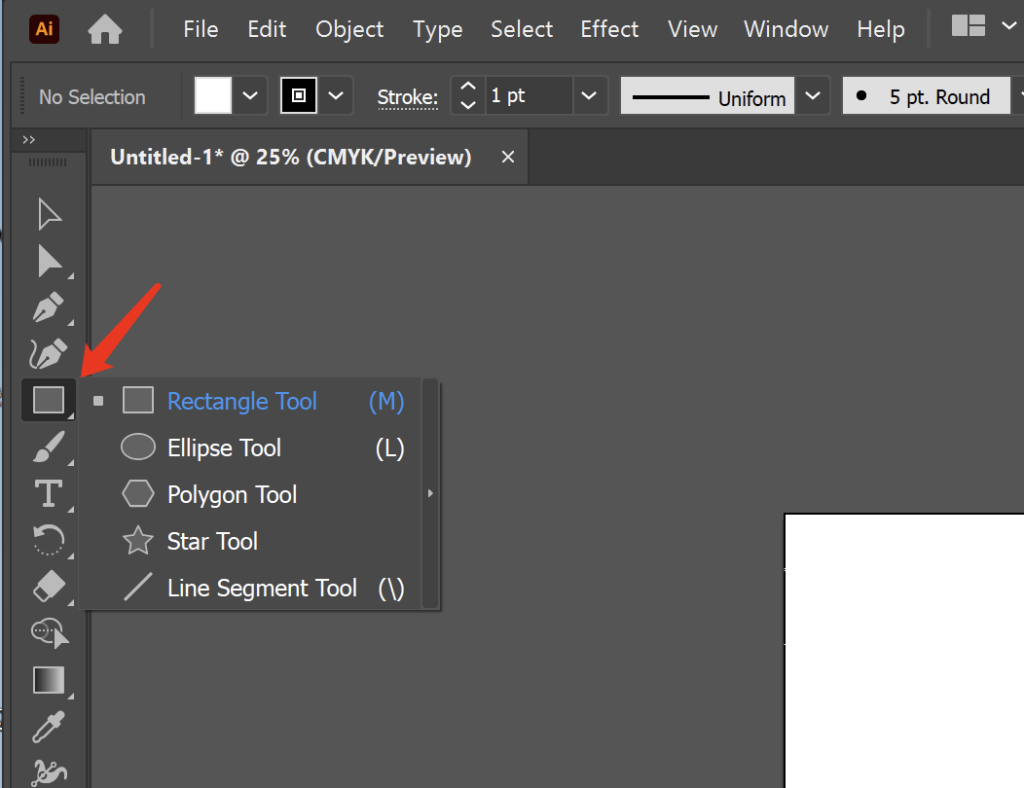The width and height of the screenshot is (1024, 788).
Task: Select the Gradient tool
Action: (49, 680)
